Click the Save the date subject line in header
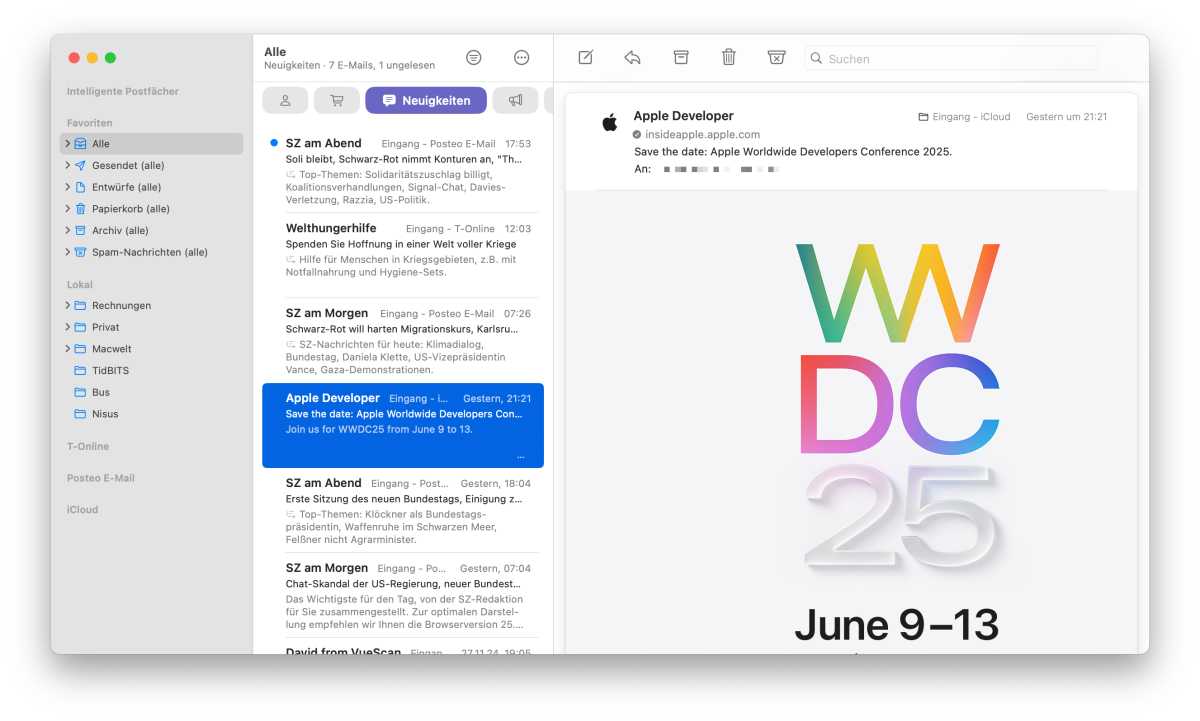The width and height of the screenshot is (1200, 721). click(x=793, y=152)
